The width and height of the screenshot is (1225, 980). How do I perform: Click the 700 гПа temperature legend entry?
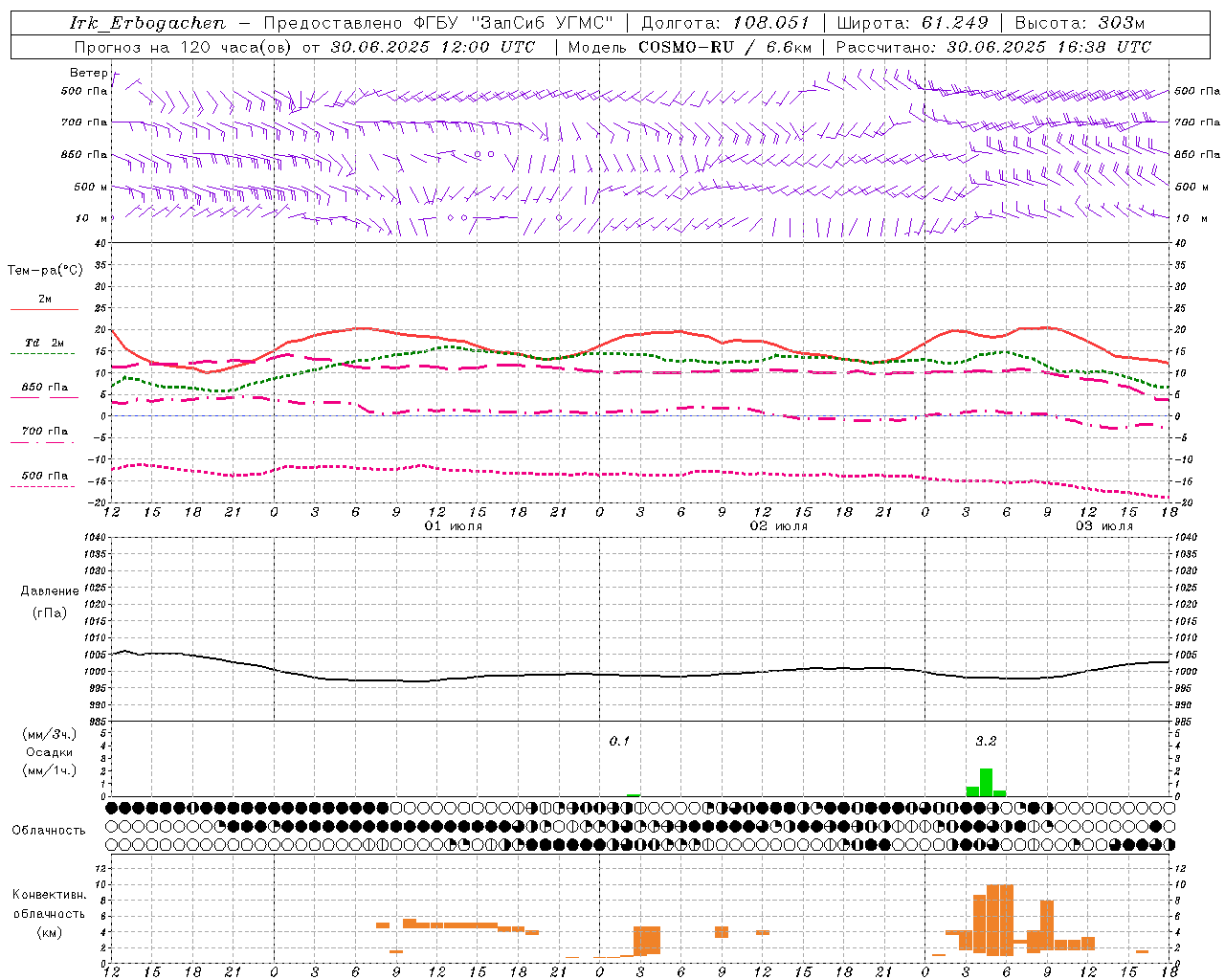click(44, 435)
